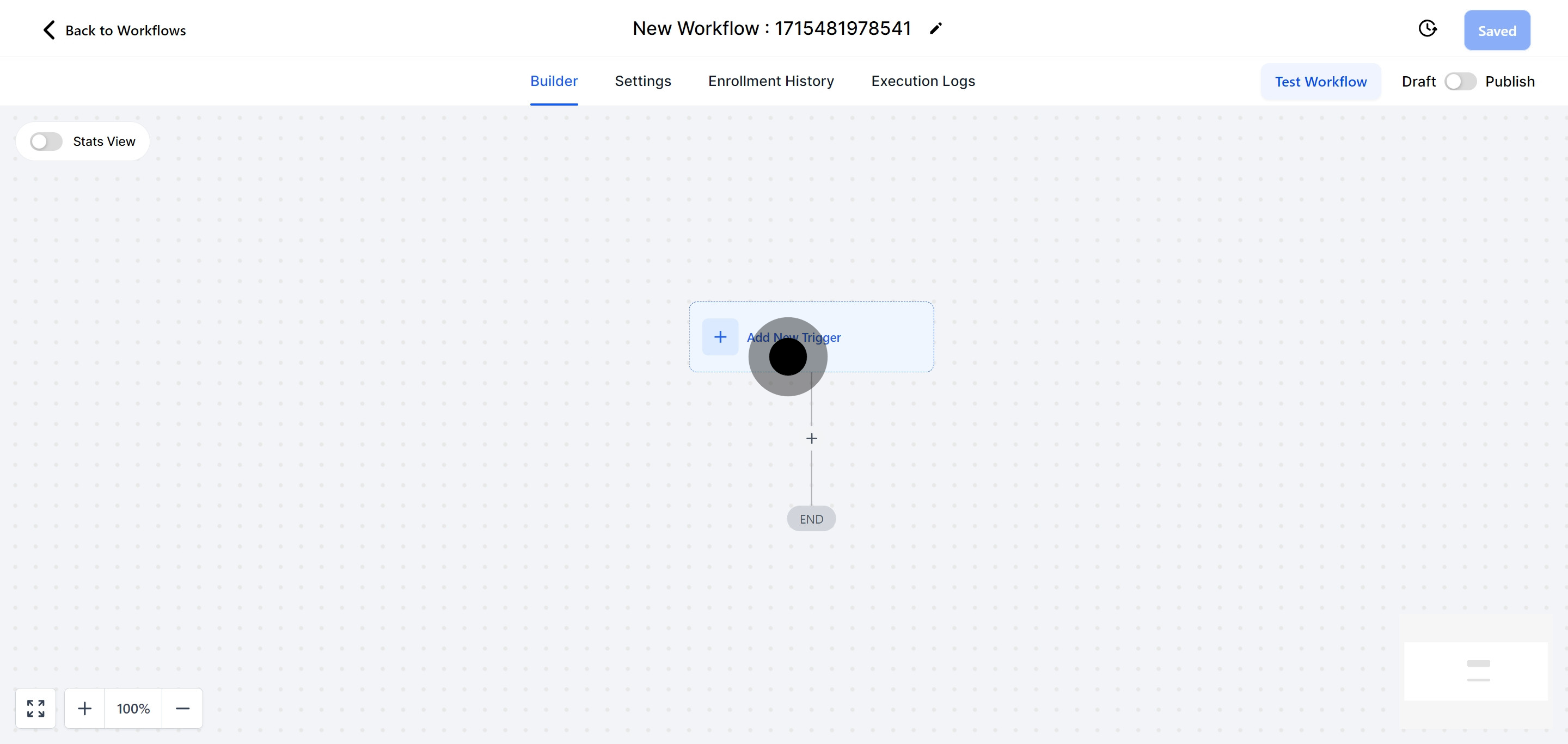Click Back to Workflows link

tap(125, 30)
